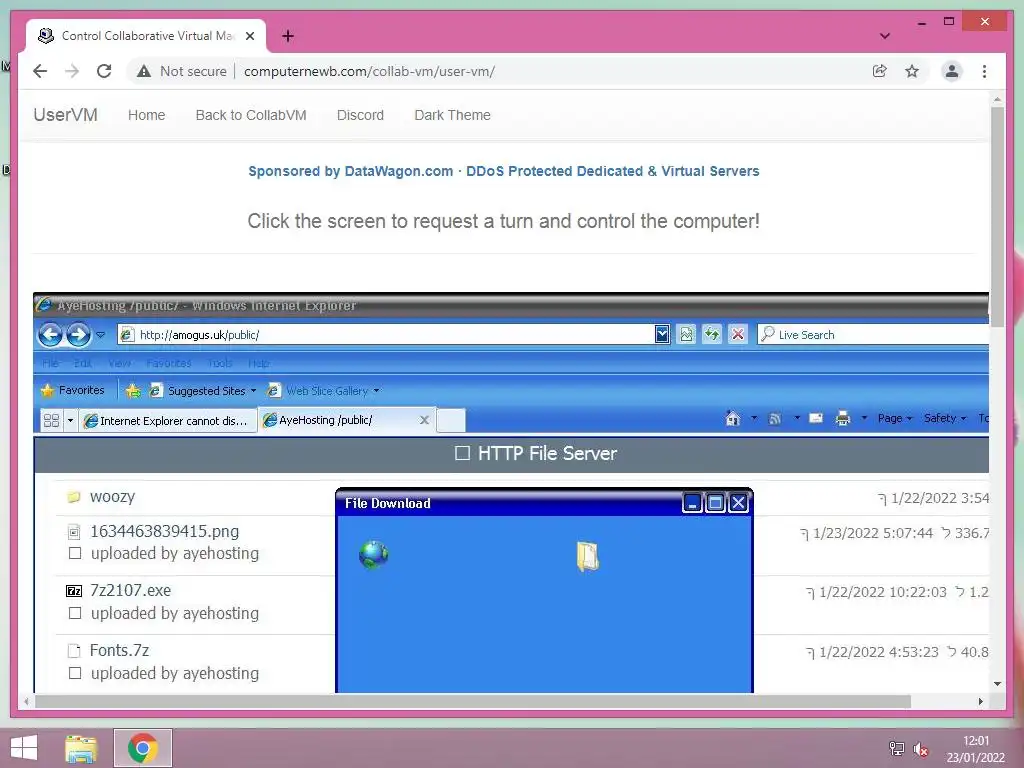Screen dimensions: 1024x768
Task: Bookmark this page with the star icon
Action: point(912,71)
